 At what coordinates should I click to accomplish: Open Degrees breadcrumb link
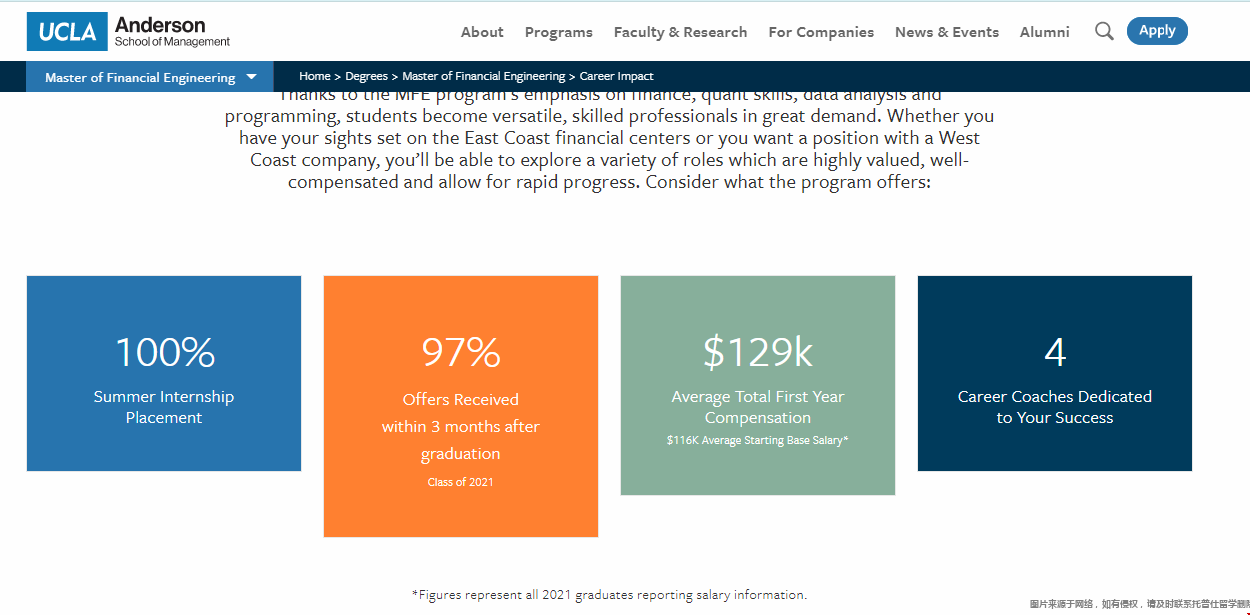[366, 76]
